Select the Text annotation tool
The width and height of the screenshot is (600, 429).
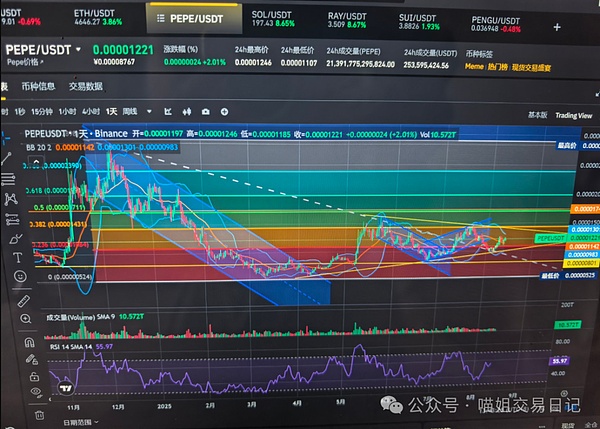pos(17,257)
